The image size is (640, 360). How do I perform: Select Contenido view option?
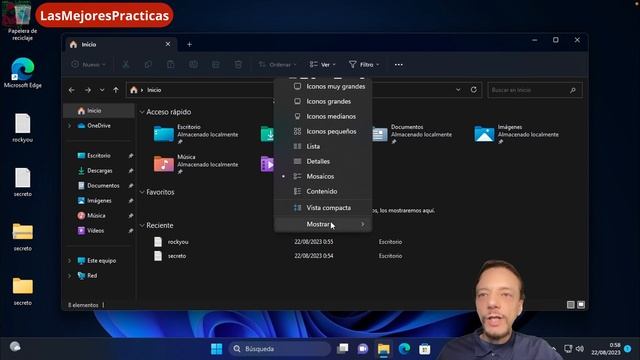tap(323, 191)
